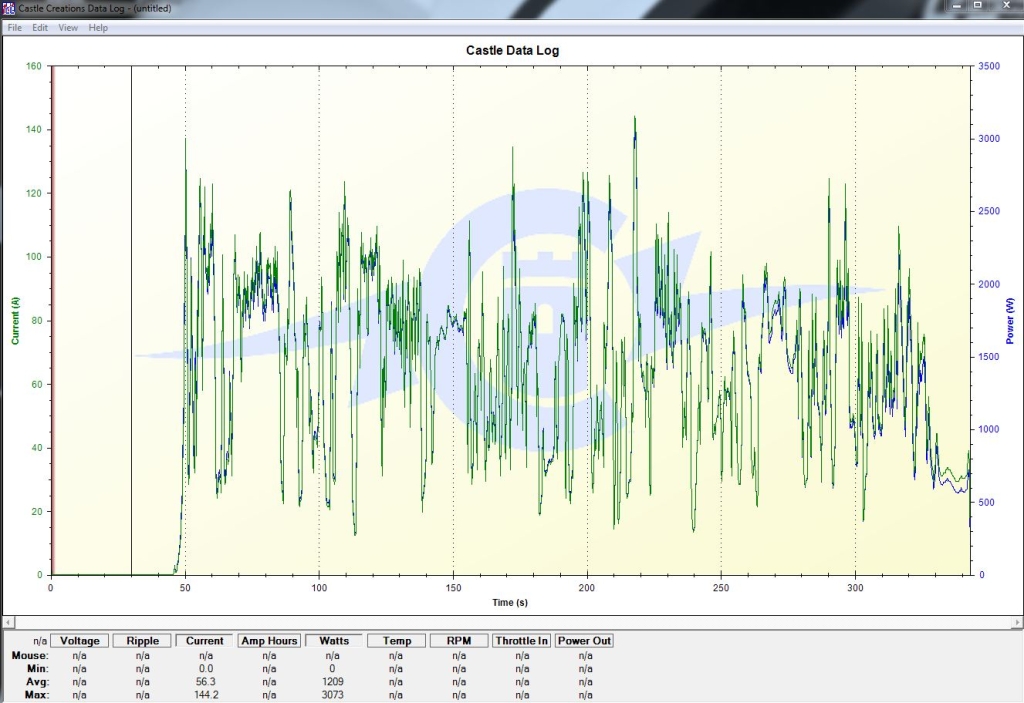Click the 2000 tick on power axis

[989, 284]
